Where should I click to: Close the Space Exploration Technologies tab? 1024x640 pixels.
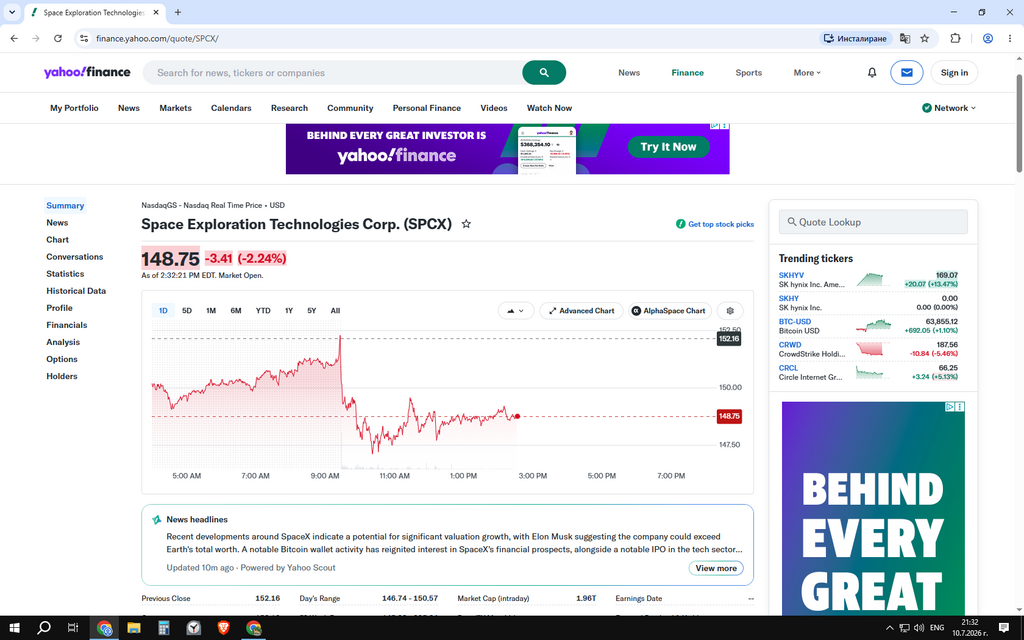tap(156, 12)
